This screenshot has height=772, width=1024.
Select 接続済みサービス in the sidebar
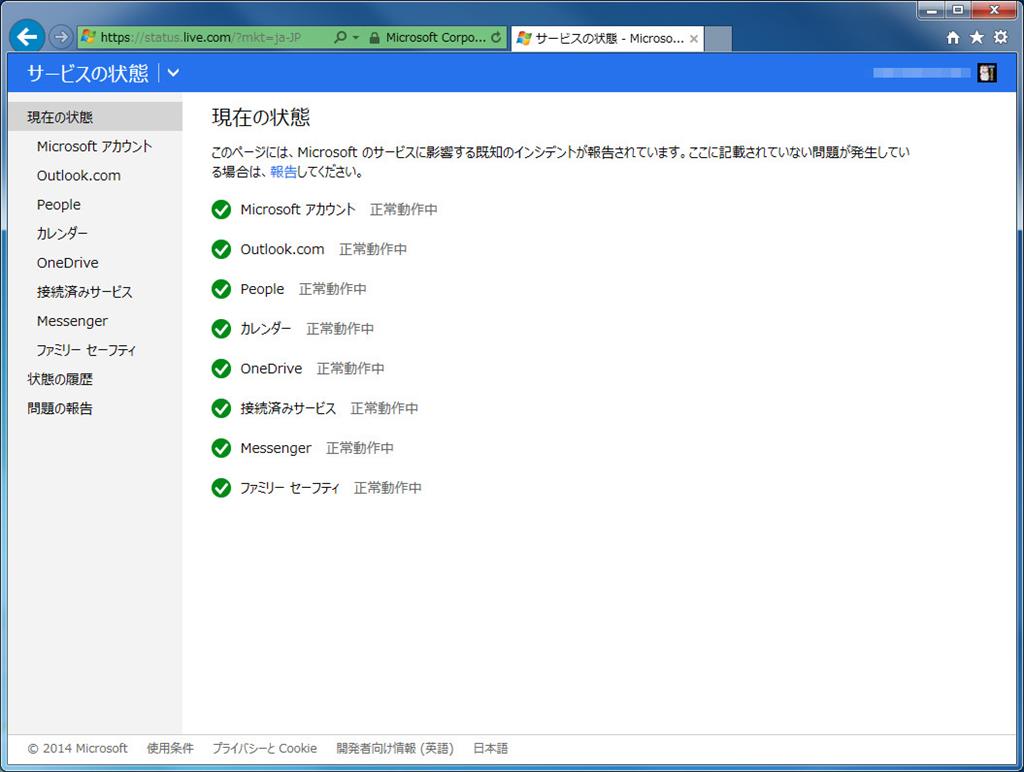click(x=84, y=292)
